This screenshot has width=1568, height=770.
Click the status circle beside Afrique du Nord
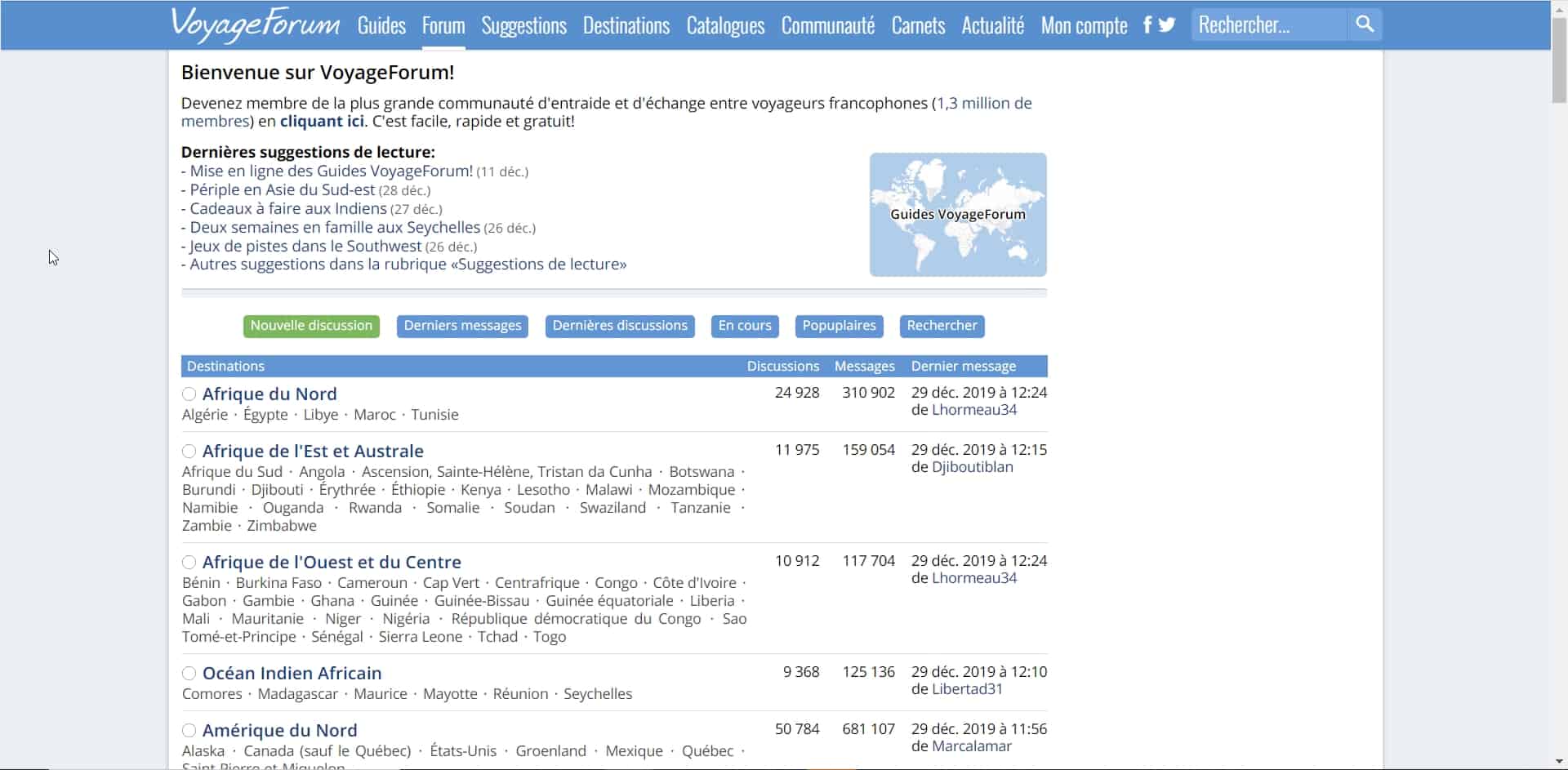tap(189, 394)
